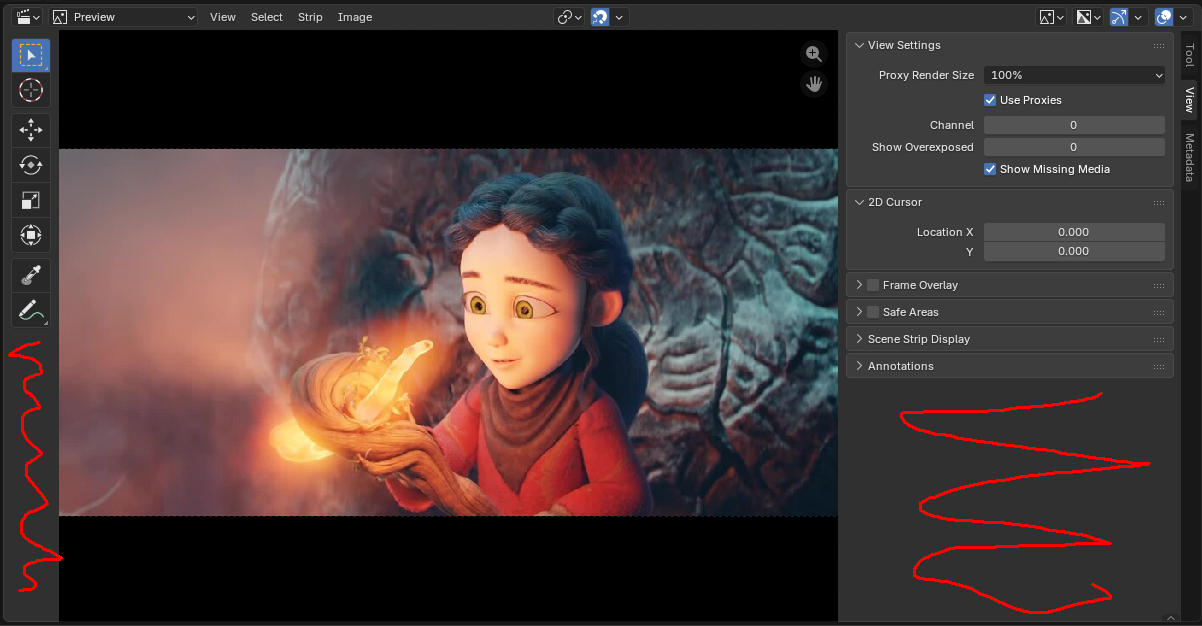Open the Proxy Render Size dropdown

coord(1074,75)
